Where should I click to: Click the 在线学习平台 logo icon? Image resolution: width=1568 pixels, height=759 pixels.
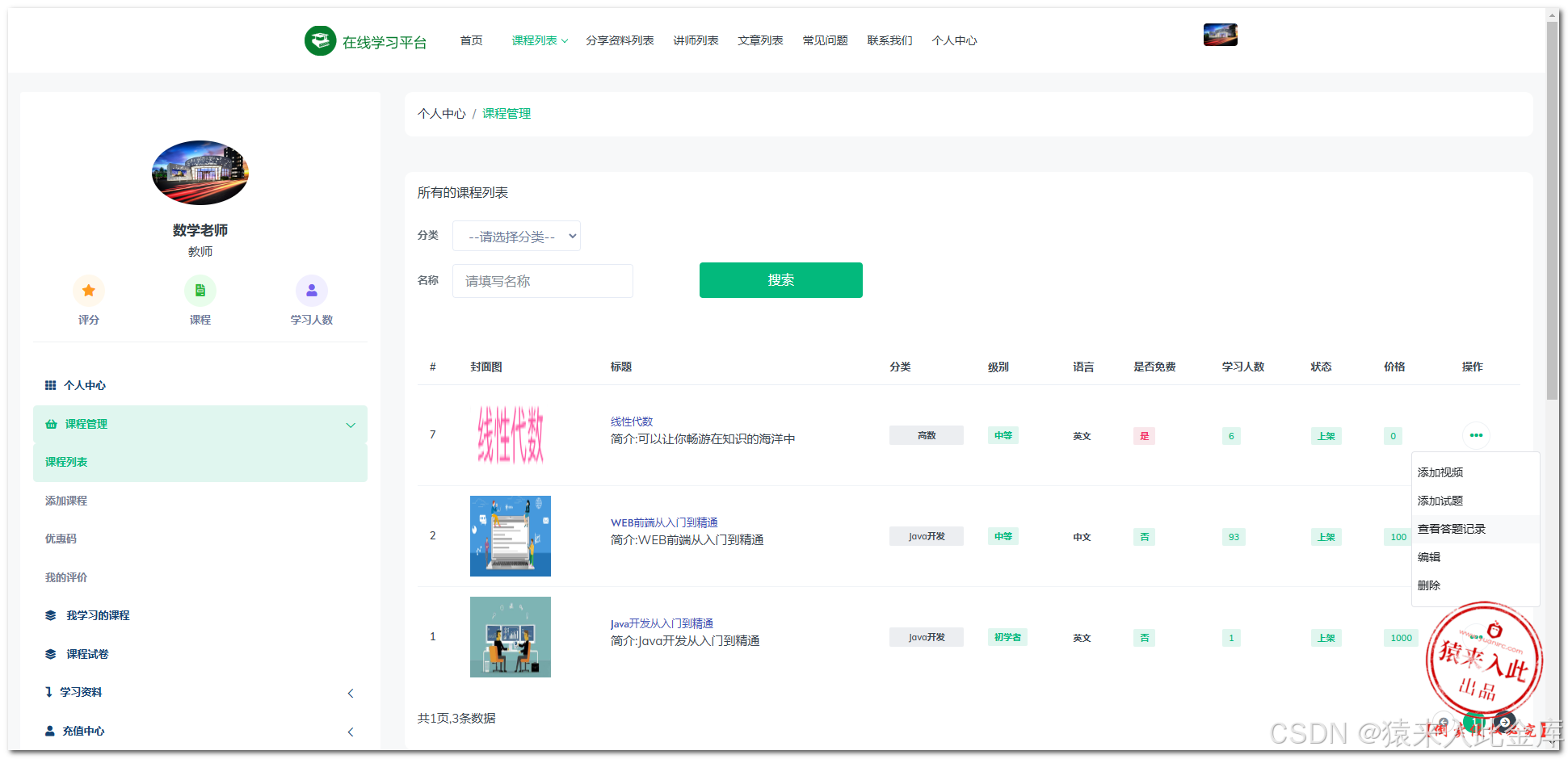point(320,40)
